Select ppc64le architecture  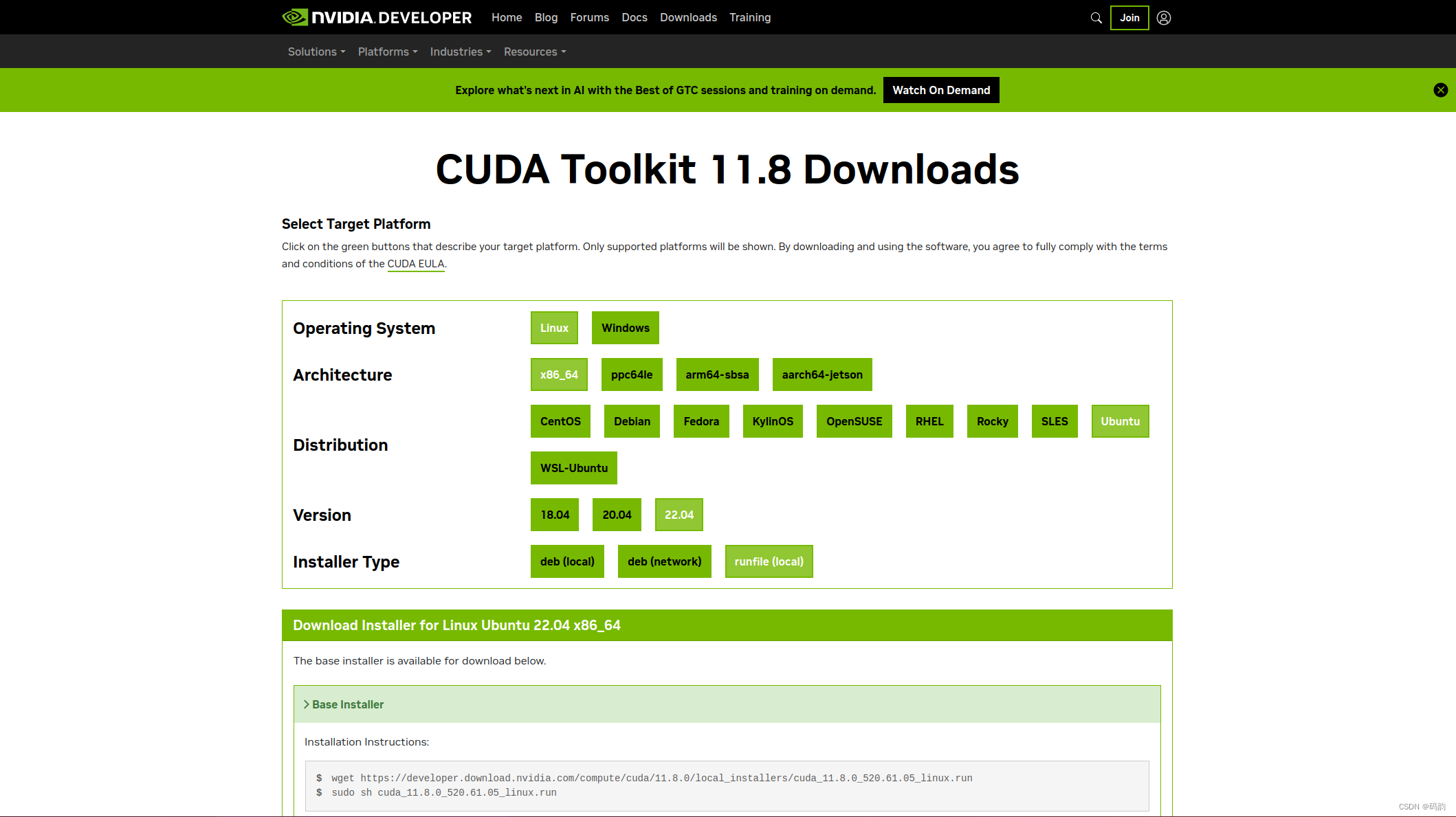coord(632,374)
